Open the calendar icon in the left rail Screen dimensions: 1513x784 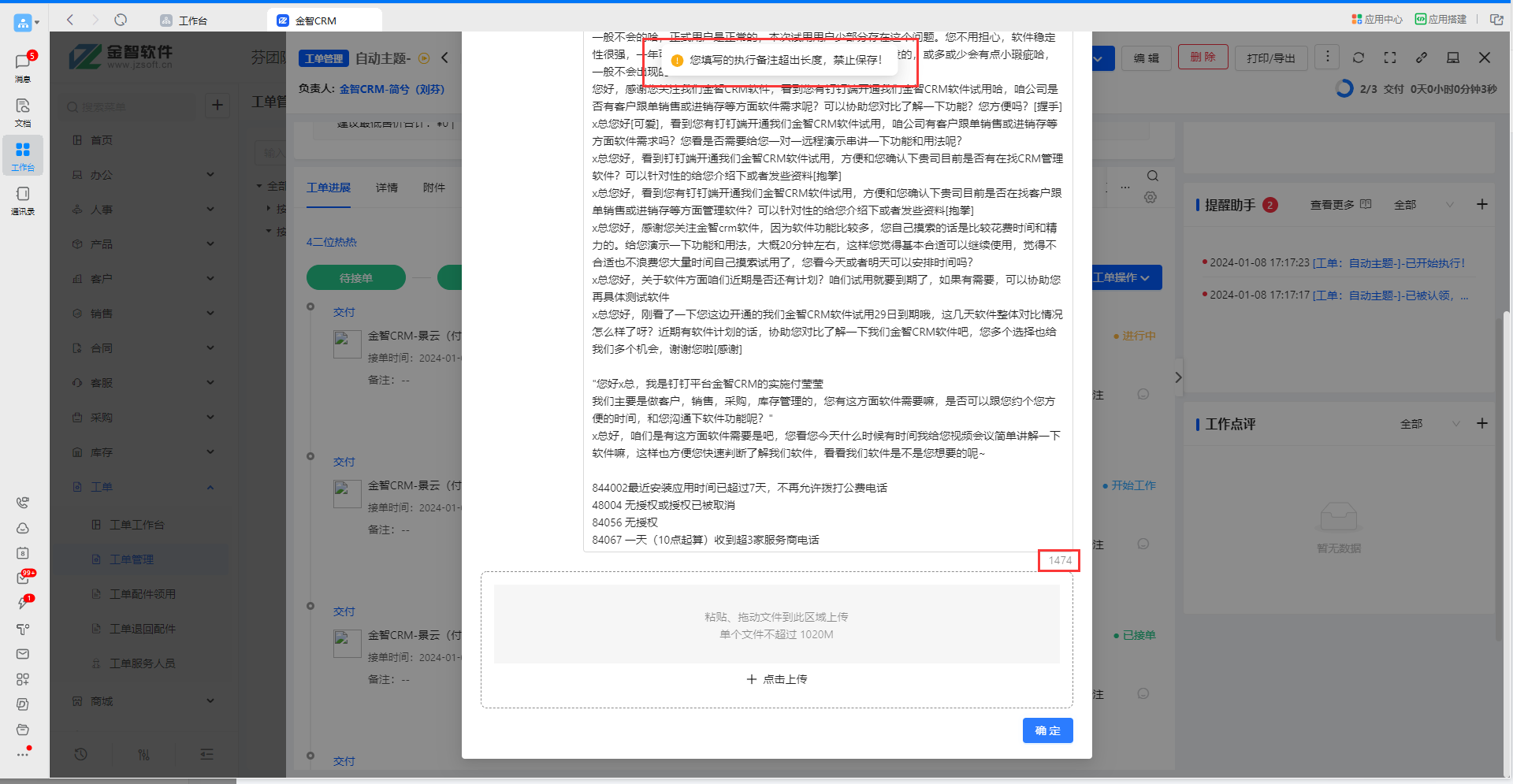(x=23, y=553)
